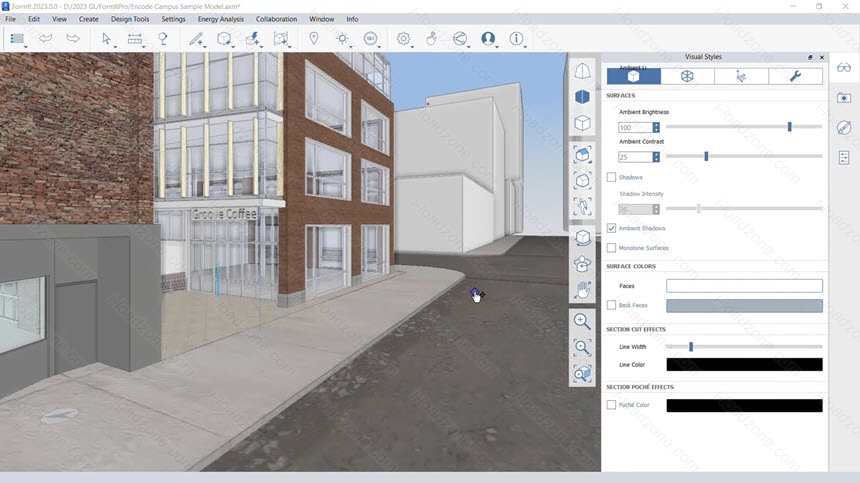Open the camera Scenes sidebar icon
Viewport: 860px width, 483px height.
(x=844, y=98)
